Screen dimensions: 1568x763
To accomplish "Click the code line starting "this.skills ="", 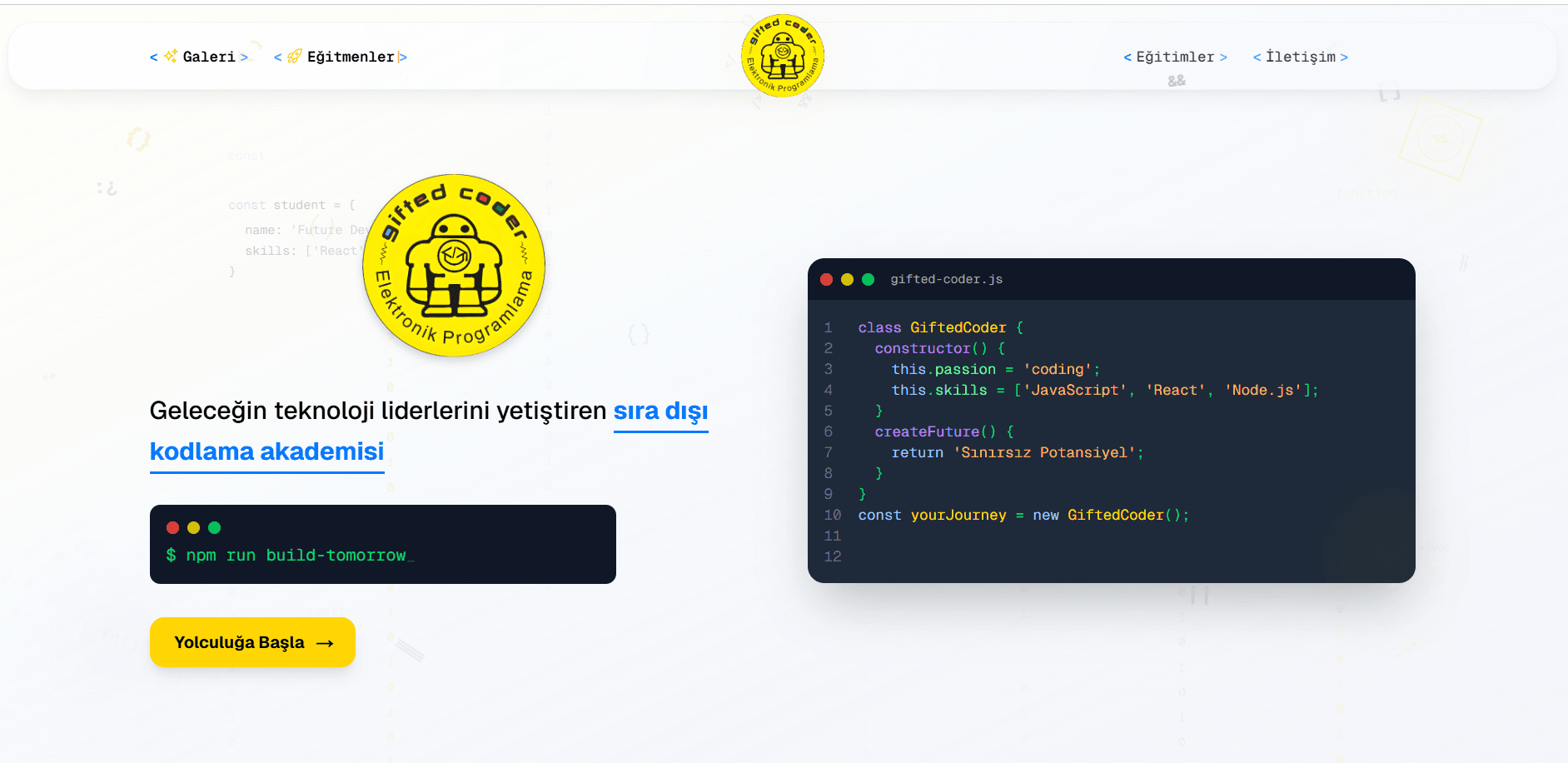I will [x=1105, y=391].
